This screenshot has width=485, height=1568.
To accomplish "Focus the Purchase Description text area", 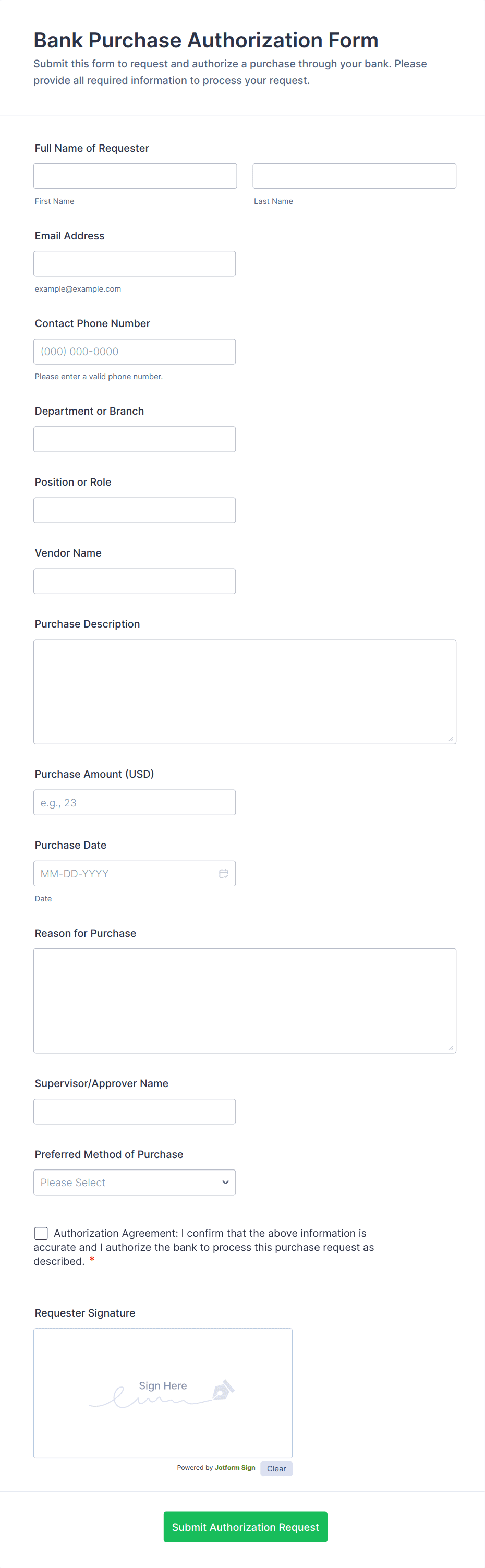I will [245, 692].
